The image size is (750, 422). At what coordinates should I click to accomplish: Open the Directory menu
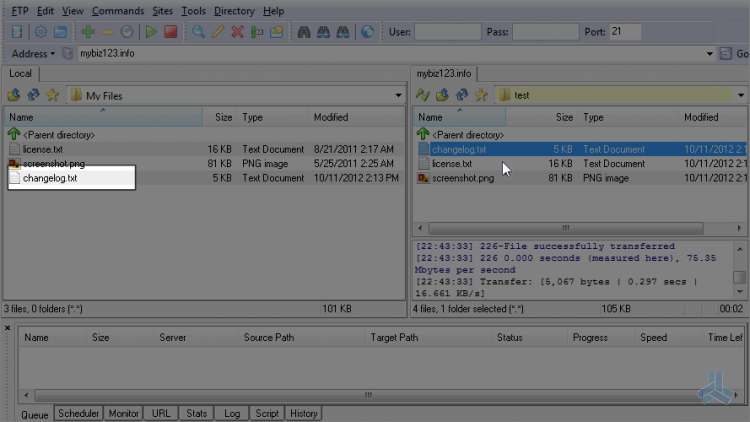pos(234,11)
